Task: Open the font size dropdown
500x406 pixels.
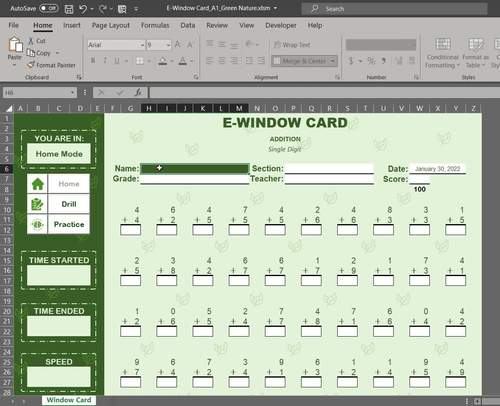Action: pos(168,45)
